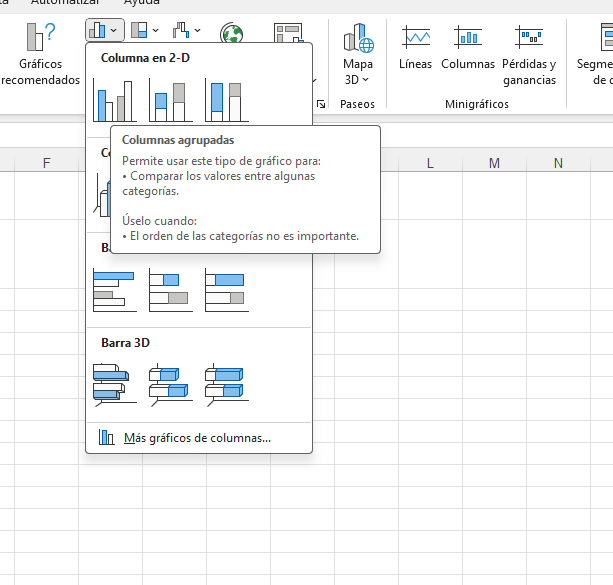Click the PivotChart icon
613x585 pixels.
pyautogui.click(x=289, y=33)
